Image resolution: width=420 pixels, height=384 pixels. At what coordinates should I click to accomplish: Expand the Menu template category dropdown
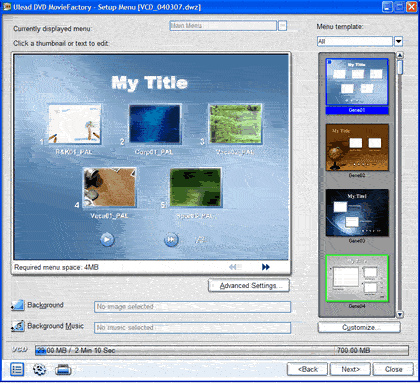[x=399, y=41]
